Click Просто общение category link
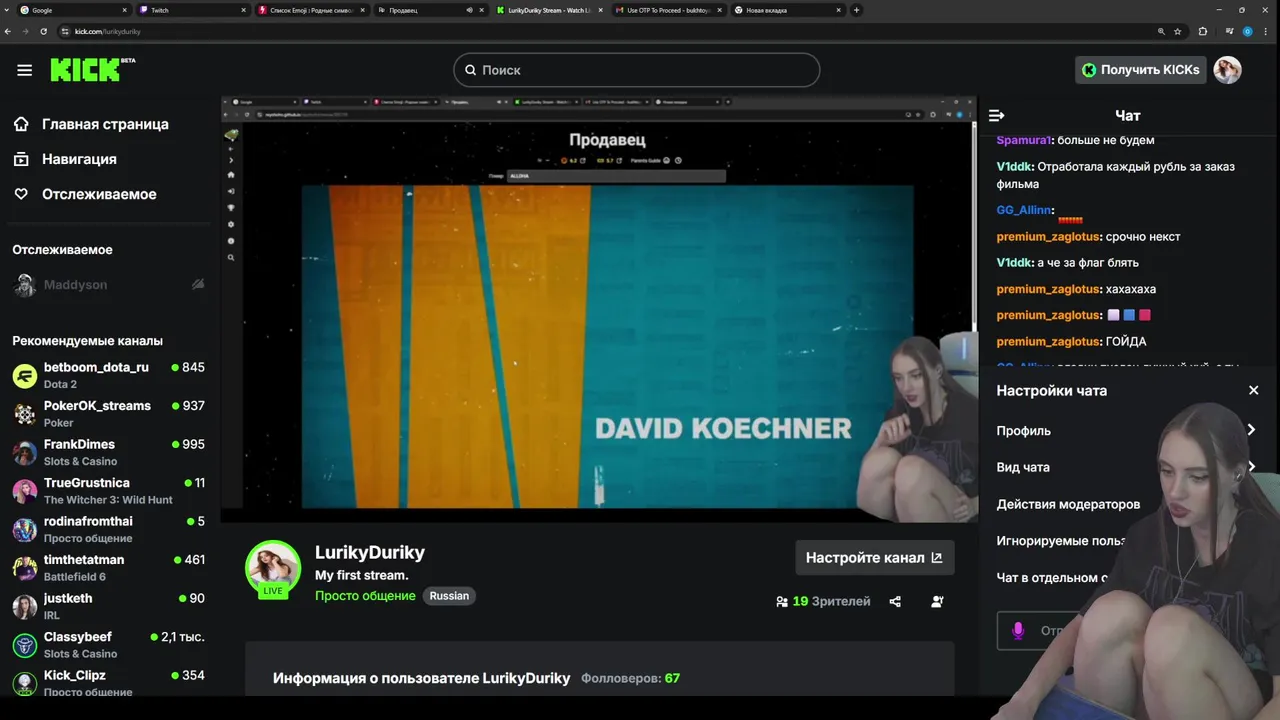Screen dimensions: 1280x720 365,596
